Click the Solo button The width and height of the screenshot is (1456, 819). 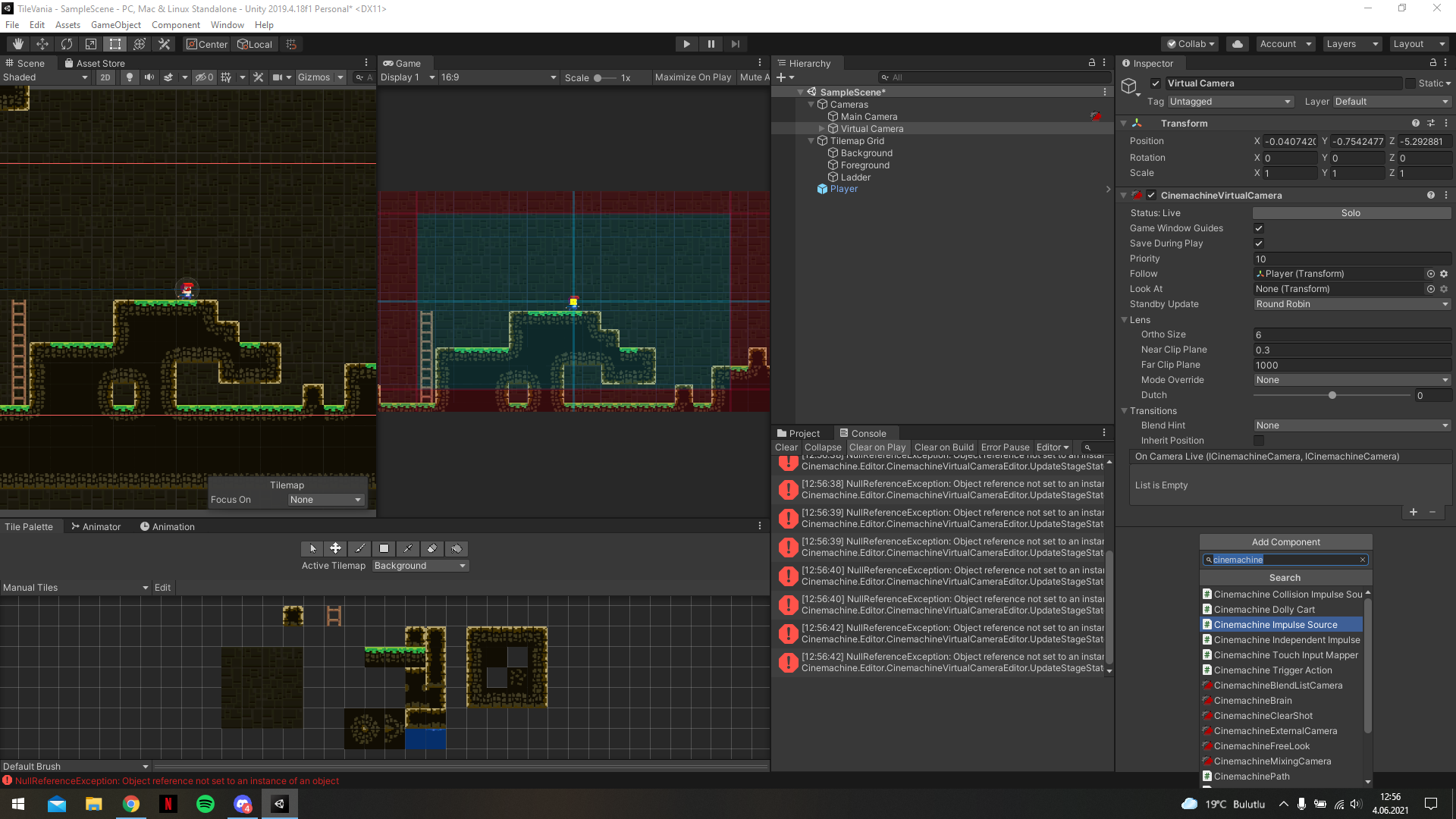pos(1351,213)
